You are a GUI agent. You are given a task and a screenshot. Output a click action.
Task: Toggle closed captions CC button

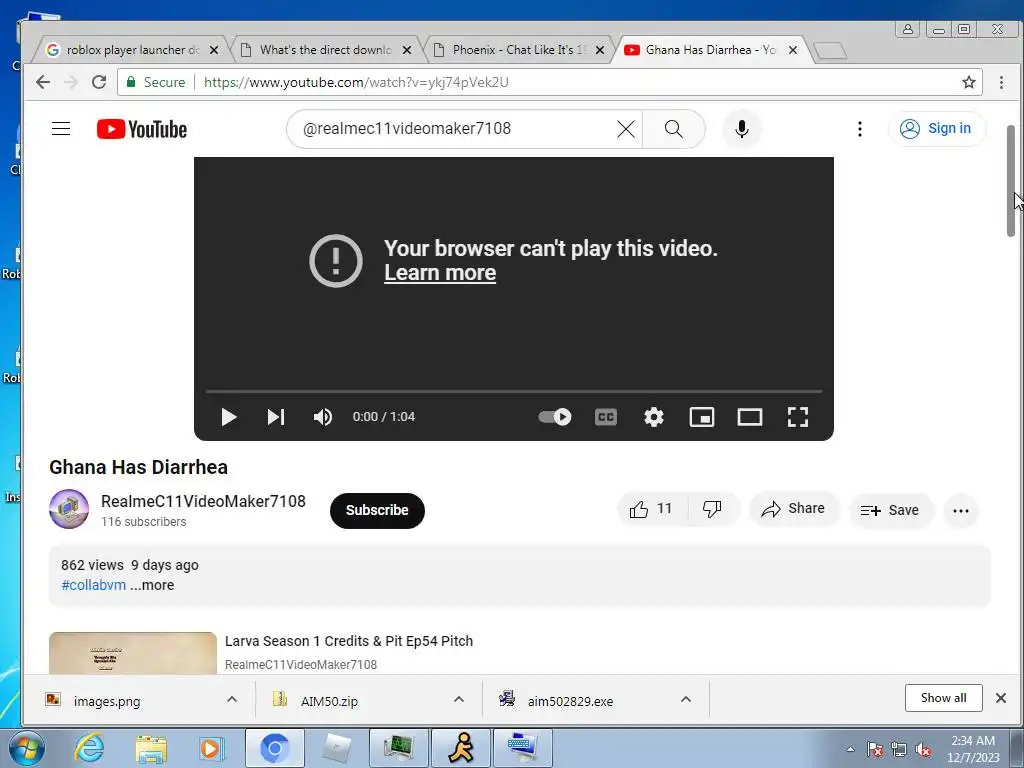pyautogui.click(x=606, y=417)
